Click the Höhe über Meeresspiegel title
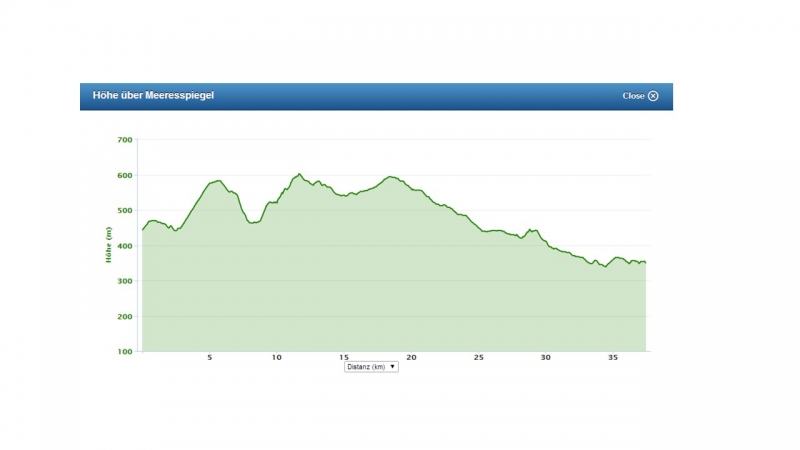The width and height of the screenshot is (800, 450). pyautogui.click(x=153, y=96)
